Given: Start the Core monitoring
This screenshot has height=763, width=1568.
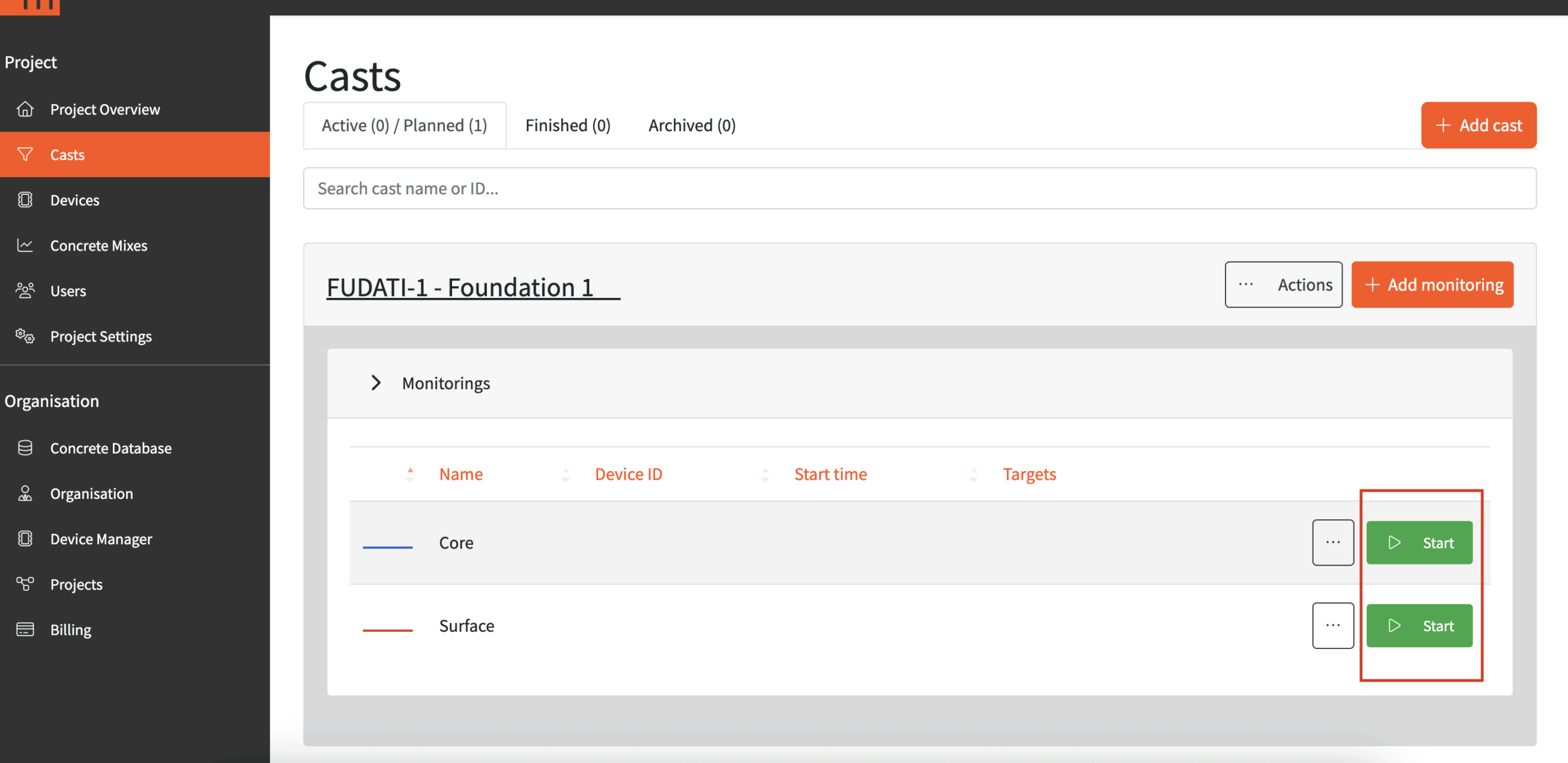Looking at the screenshot, I should click(1419, 542).
